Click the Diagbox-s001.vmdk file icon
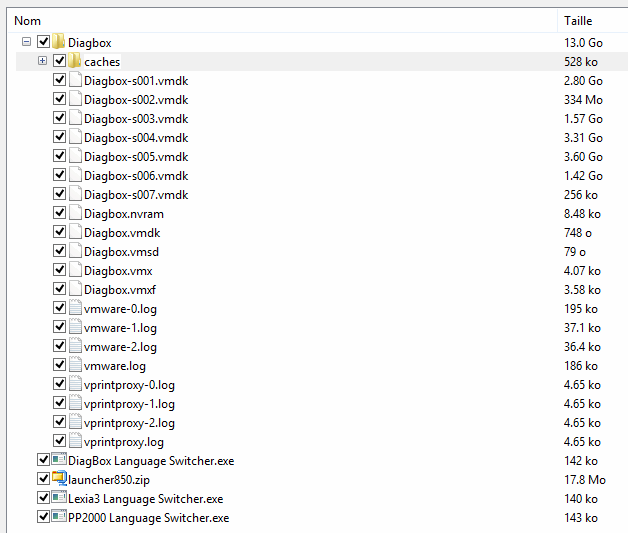The width and height of the screenshot is (628, 533). (x=75, y=80)
